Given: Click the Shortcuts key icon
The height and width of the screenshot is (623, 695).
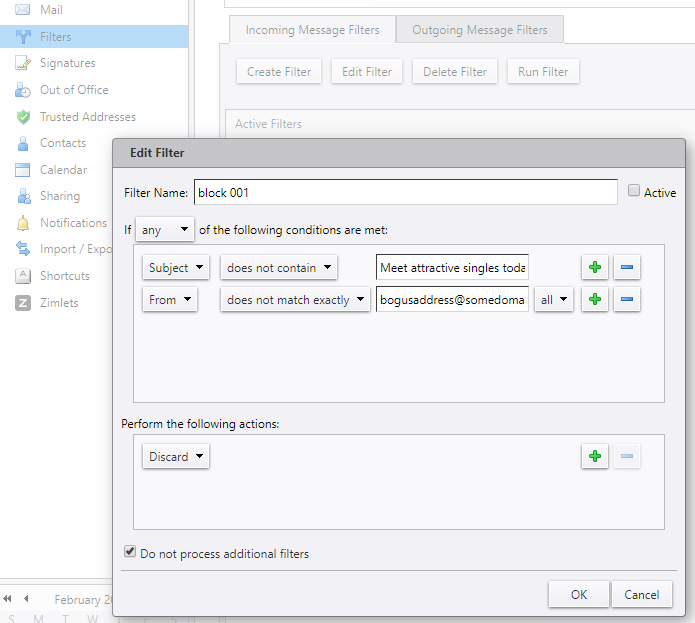Looking at the screenshot, I should tap(23, 276).
